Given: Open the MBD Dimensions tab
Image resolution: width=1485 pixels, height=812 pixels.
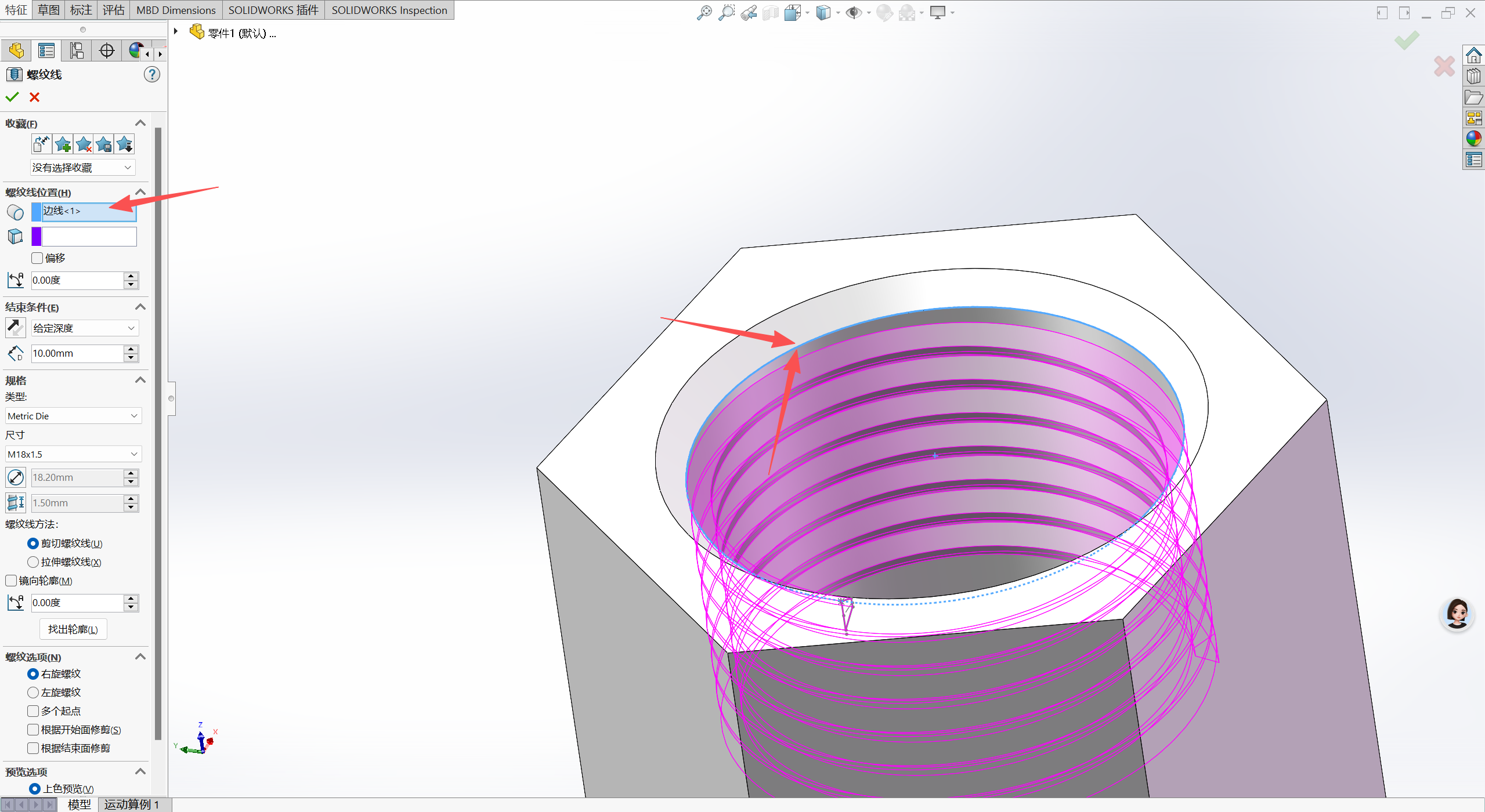Looking at the screenshot, I should click(x=176, y=10).
